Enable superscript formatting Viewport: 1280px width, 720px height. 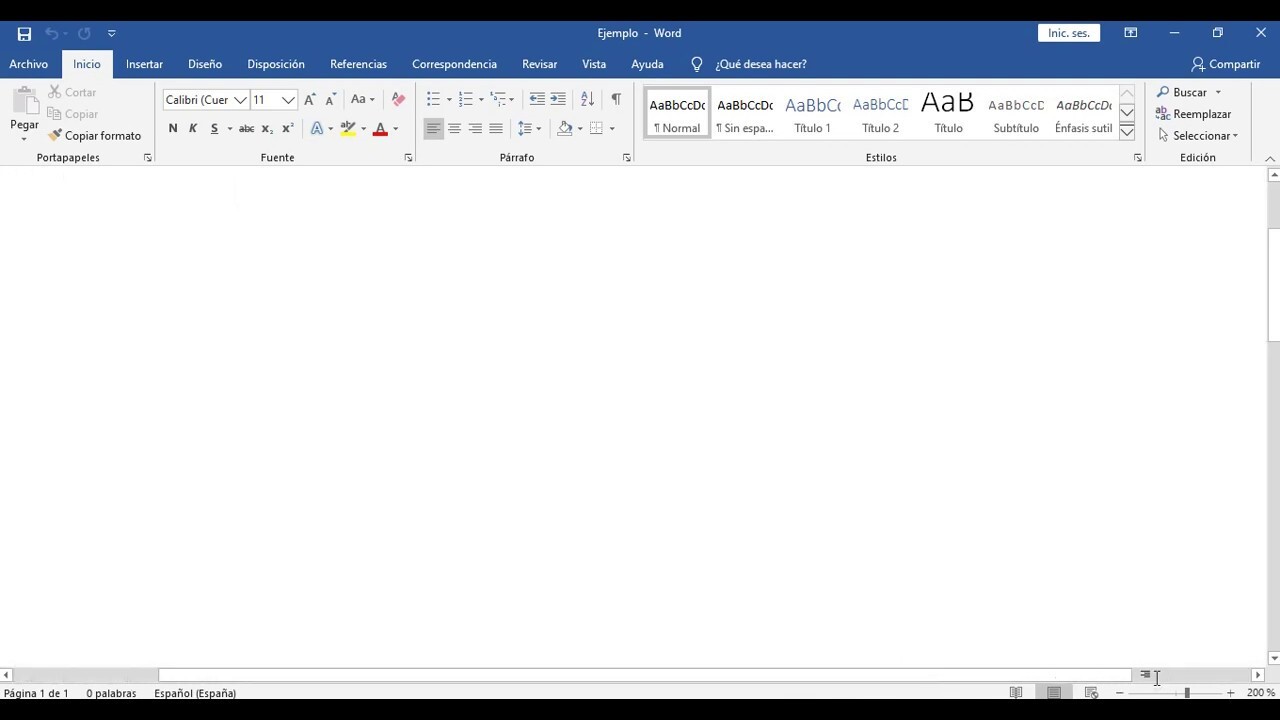287,128
